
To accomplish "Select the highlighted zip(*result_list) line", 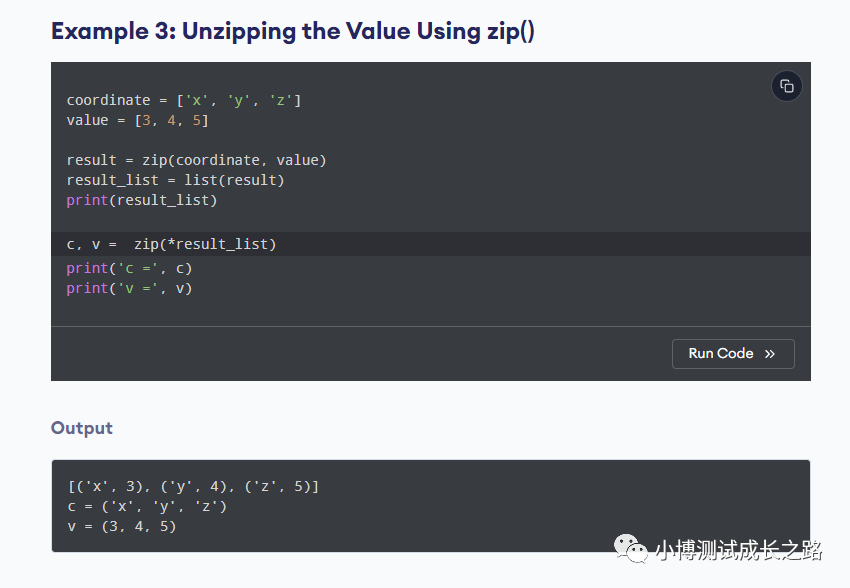I will tap(172, 244).
